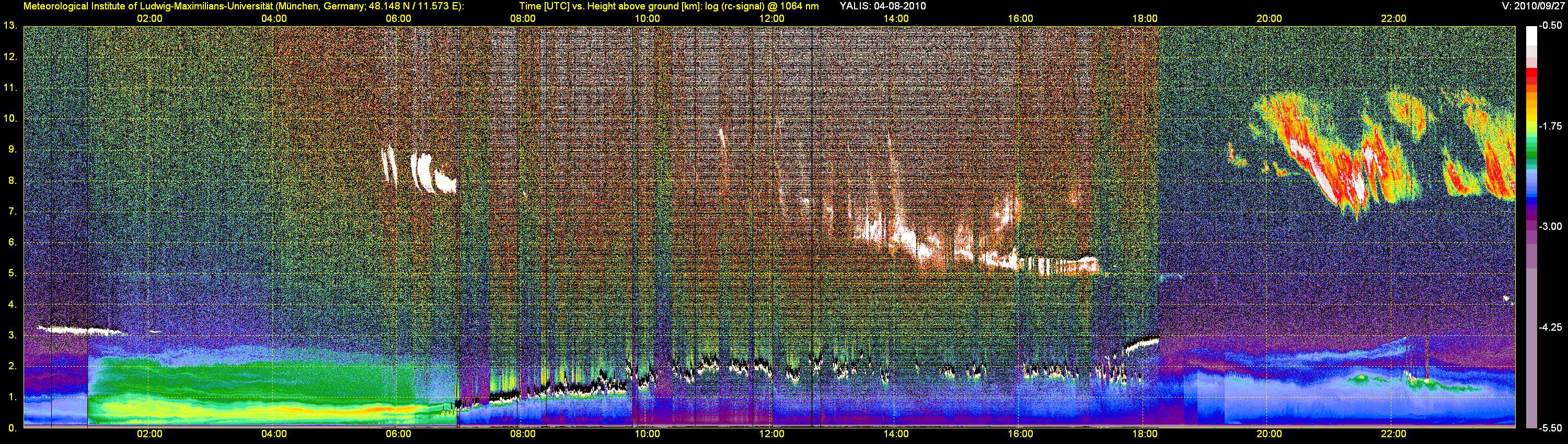Screen dimensions: 1568x444
Task: Select the 06:00 tick on the top time axis
Action: click(x=399, y=19)
